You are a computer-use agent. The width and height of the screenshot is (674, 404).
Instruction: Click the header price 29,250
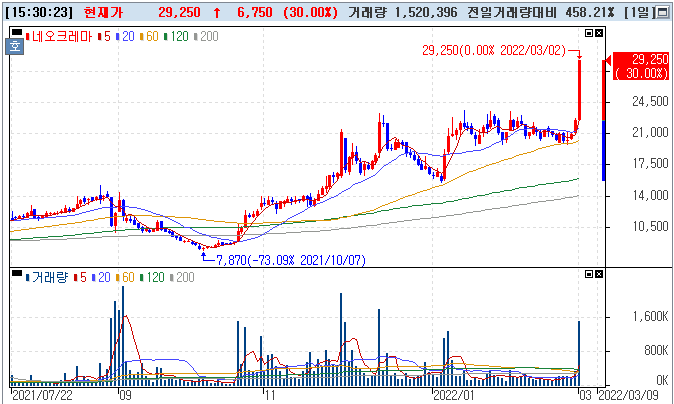click(179, 12)
